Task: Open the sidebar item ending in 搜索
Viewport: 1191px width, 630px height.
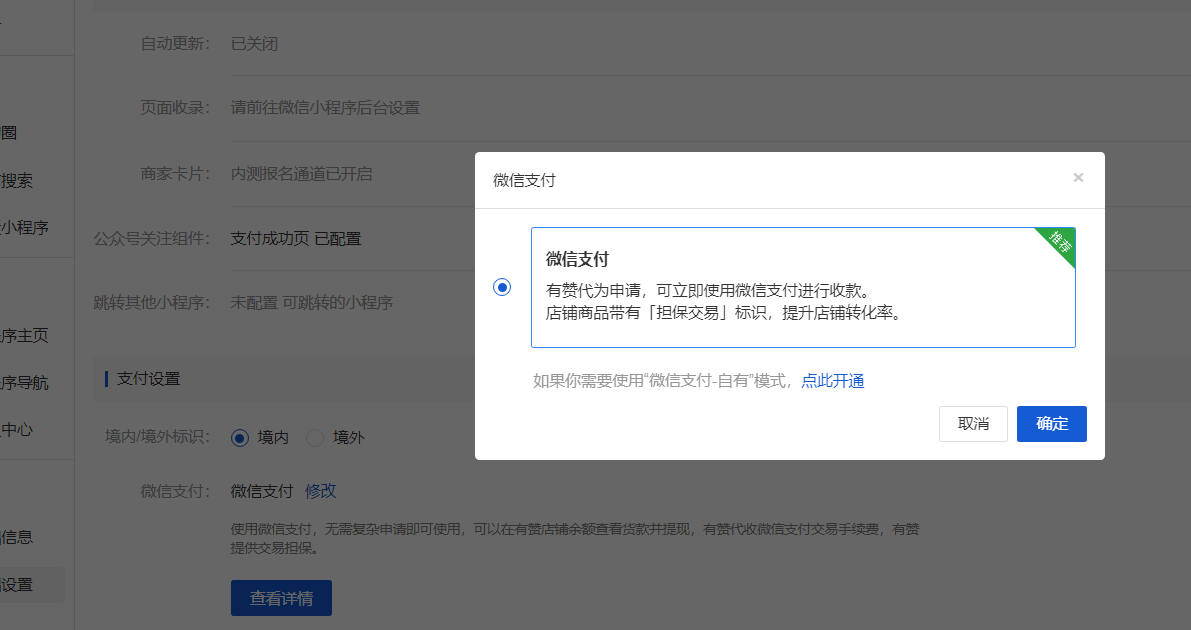Action: point(17,181)
